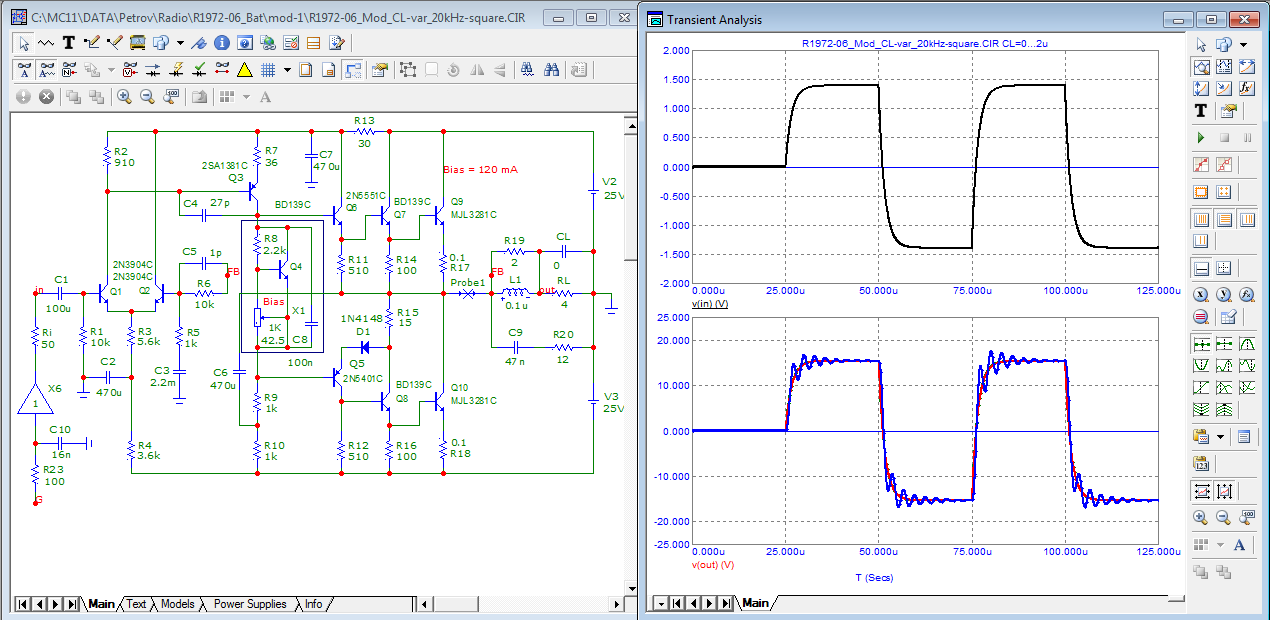Viewport: 1270px width, 620px height.
Task: Open the Power Supplies tab
Action: click(250, 604)
